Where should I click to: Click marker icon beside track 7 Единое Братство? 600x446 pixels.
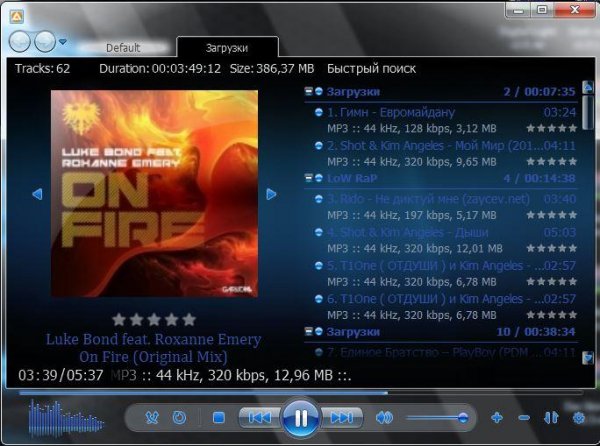pos(318,352)
